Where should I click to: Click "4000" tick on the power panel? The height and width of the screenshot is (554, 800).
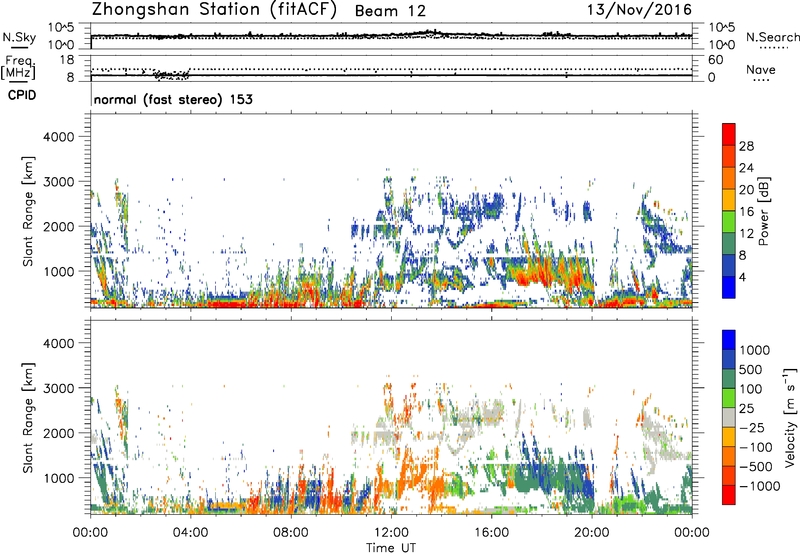click(x=58, y=137)
